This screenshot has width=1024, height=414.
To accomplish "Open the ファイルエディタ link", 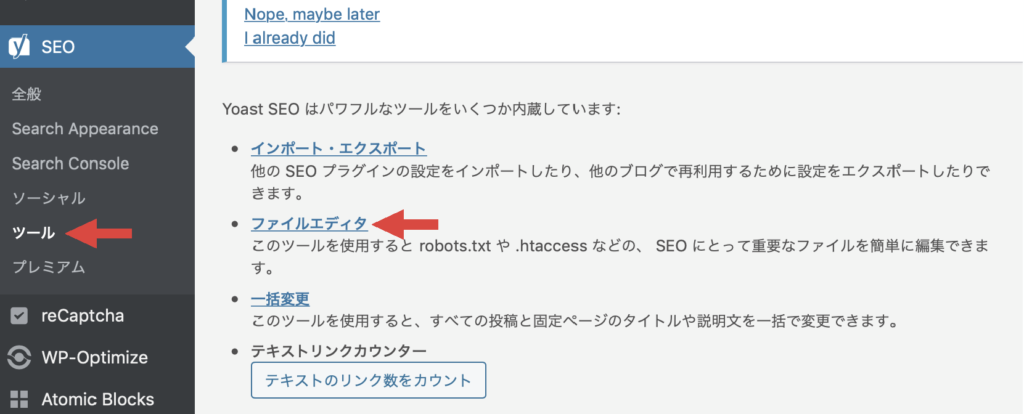I will [x=310, y=223].
